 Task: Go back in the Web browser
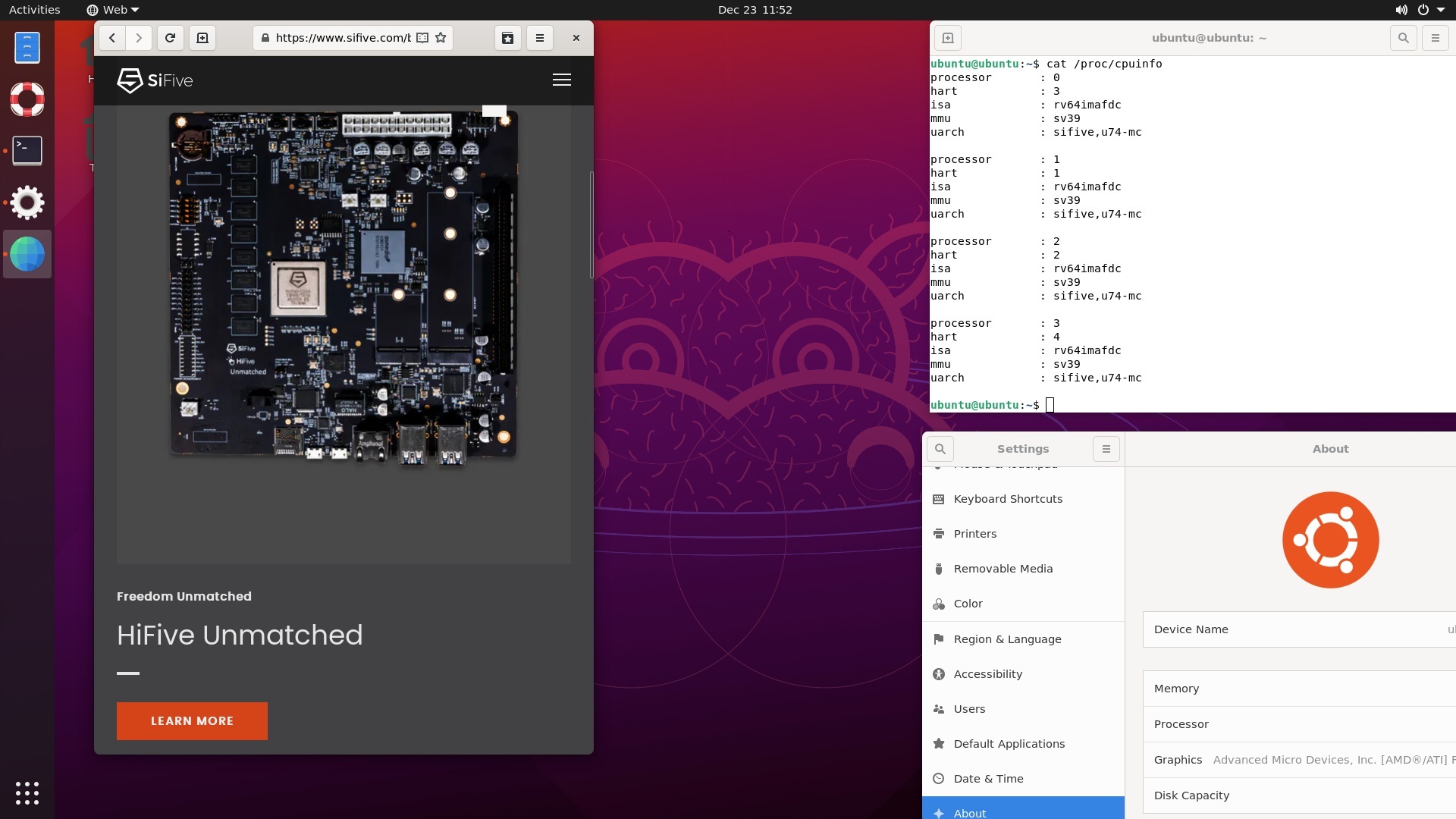point(112,38)
